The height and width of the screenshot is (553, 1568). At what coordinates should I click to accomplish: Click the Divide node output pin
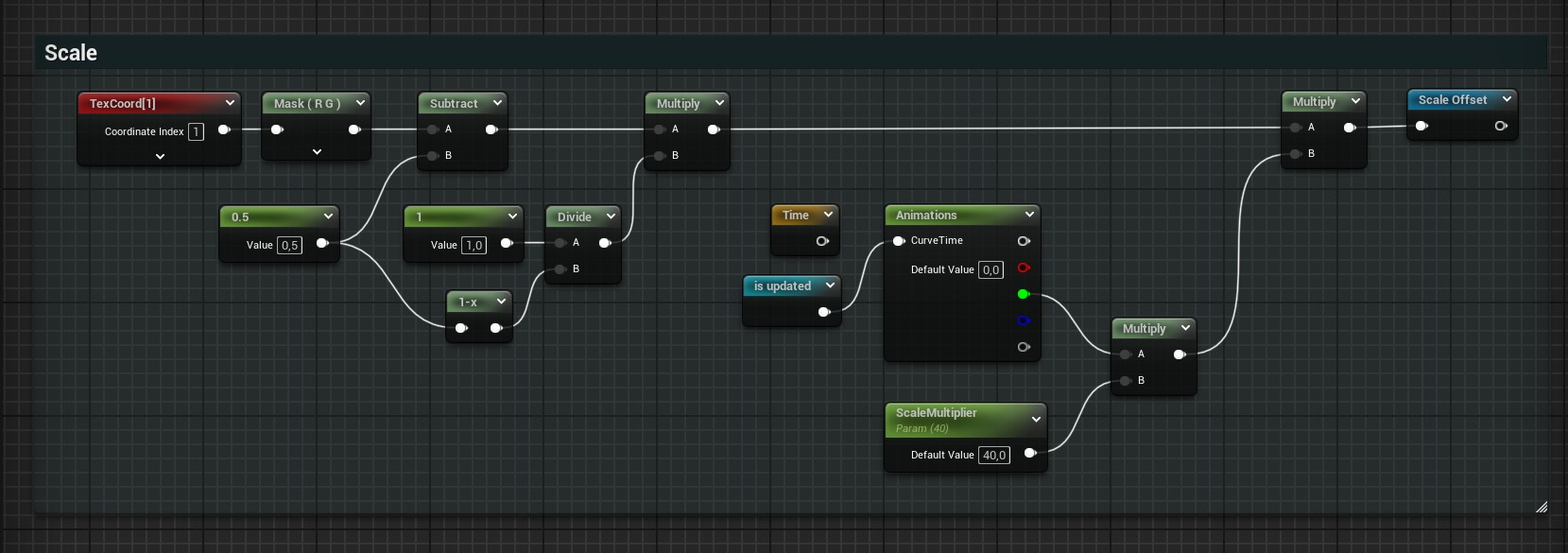coord(605,243)
